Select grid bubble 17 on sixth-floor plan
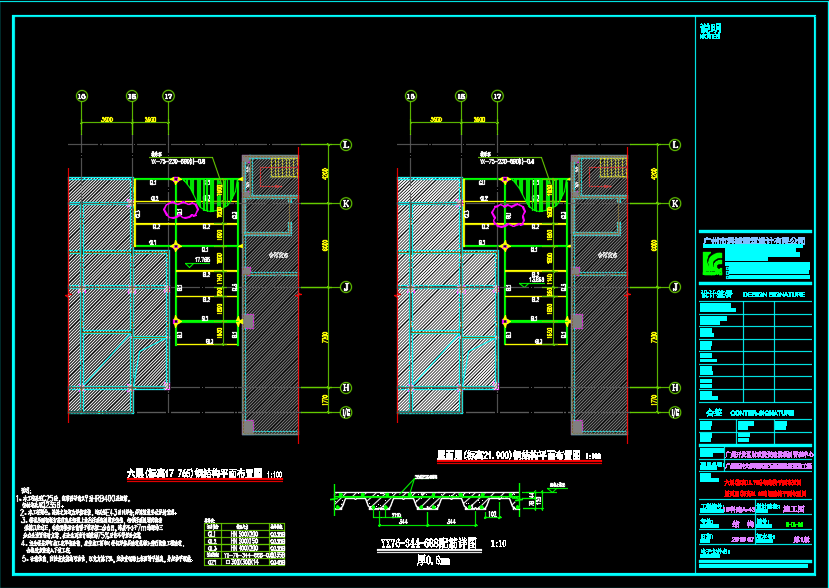 click(x=168, y=96)
